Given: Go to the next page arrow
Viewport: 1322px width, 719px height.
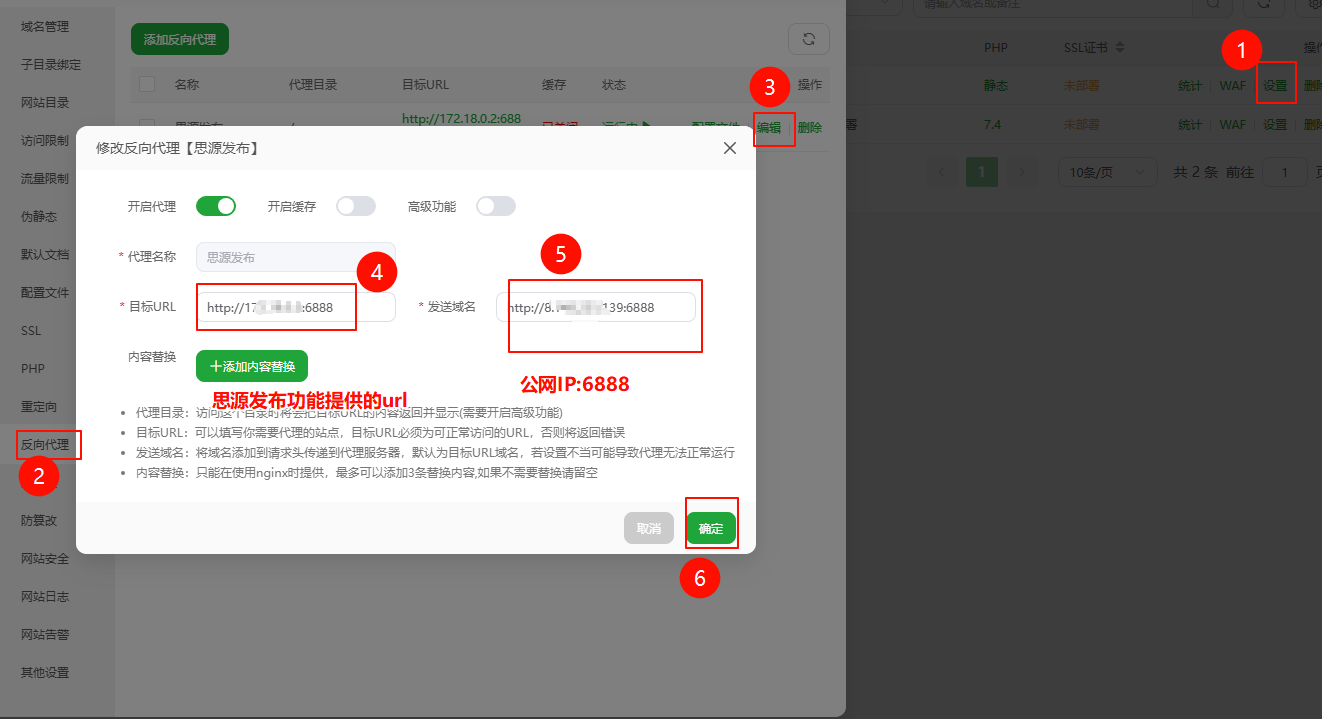Looking at the screenshot, I should tap(1021, 172).
